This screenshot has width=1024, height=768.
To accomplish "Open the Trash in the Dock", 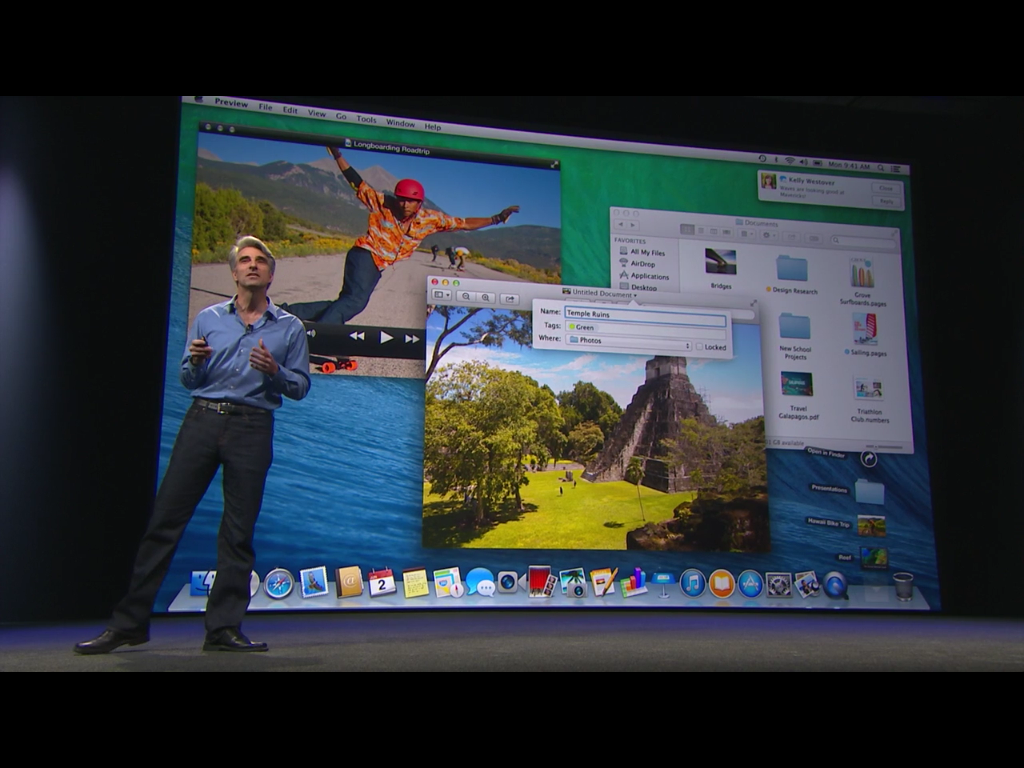I will click(x=903, y=586).
